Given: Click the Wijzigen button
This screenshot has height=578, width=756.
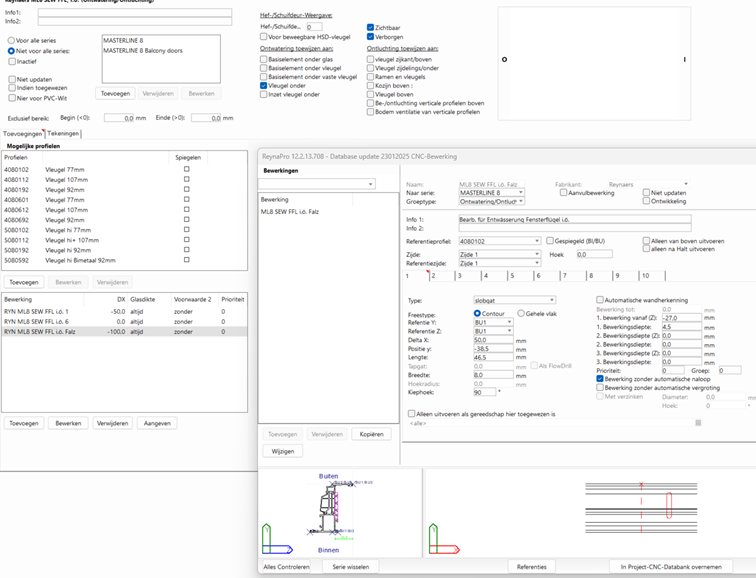Looking at the screenshot, I should pyautogui.click(x=283, y=451).
